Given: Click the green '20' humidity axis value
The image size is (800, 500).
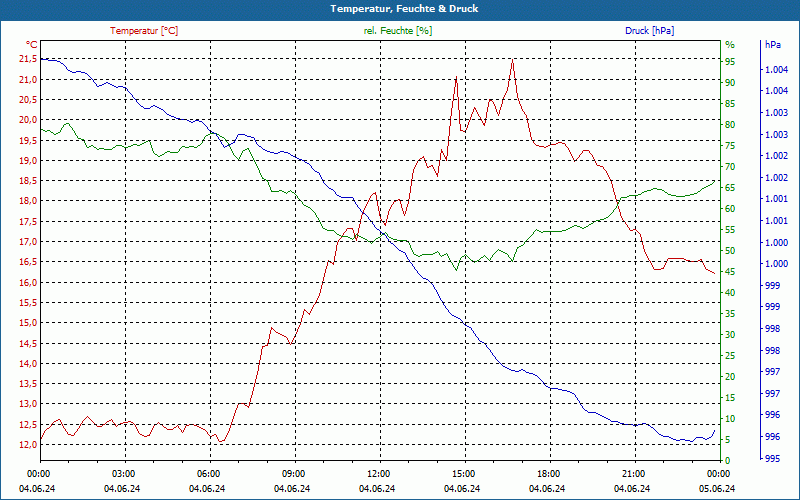Looking at the screenshot, I should click(x=730, y=377).
